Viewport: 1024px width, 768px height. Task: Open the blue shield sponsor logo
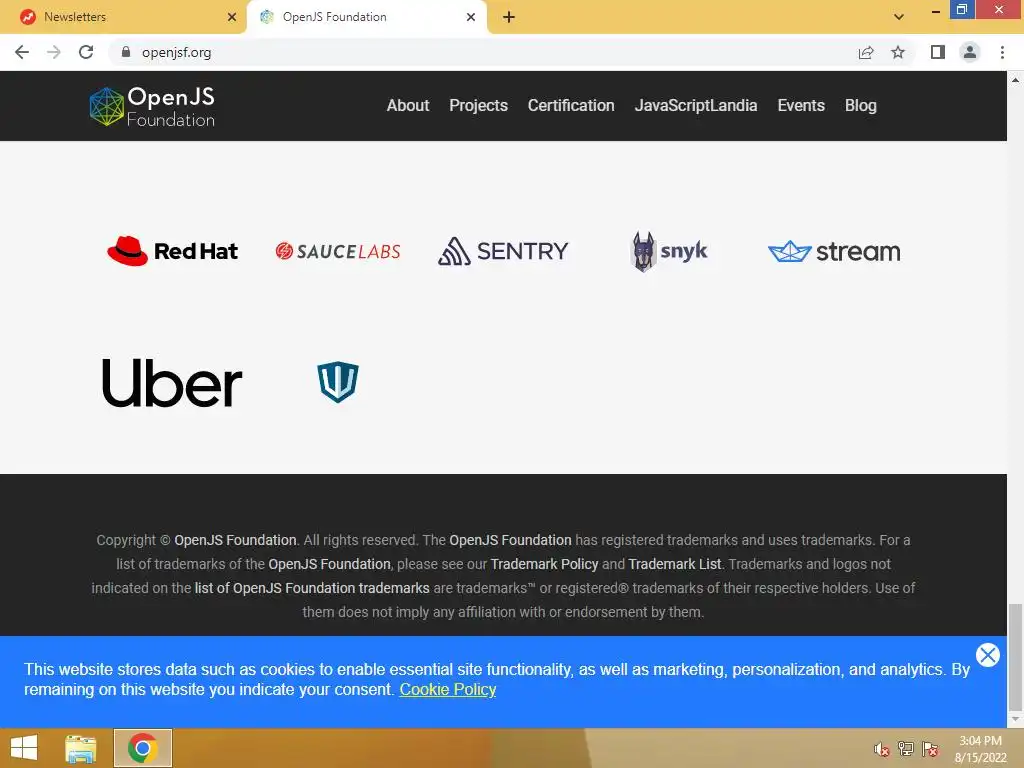338,382
